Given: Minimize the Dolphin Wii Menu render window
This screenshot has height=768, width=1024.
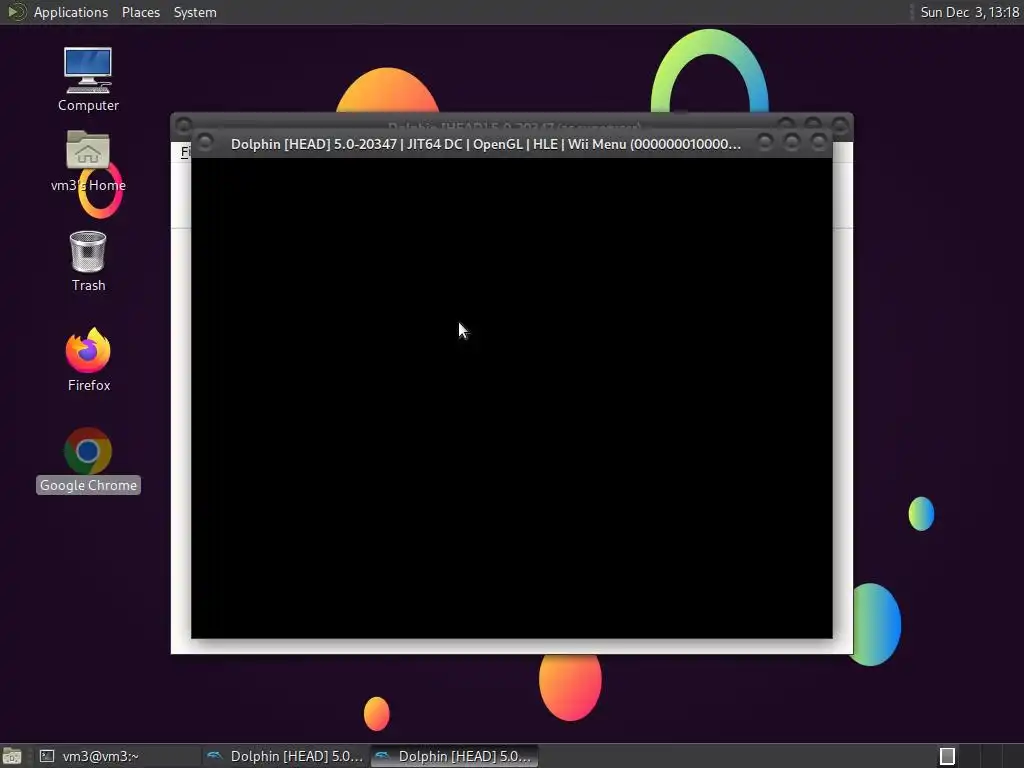Looking at the screenshot, I should pos(765,142).
